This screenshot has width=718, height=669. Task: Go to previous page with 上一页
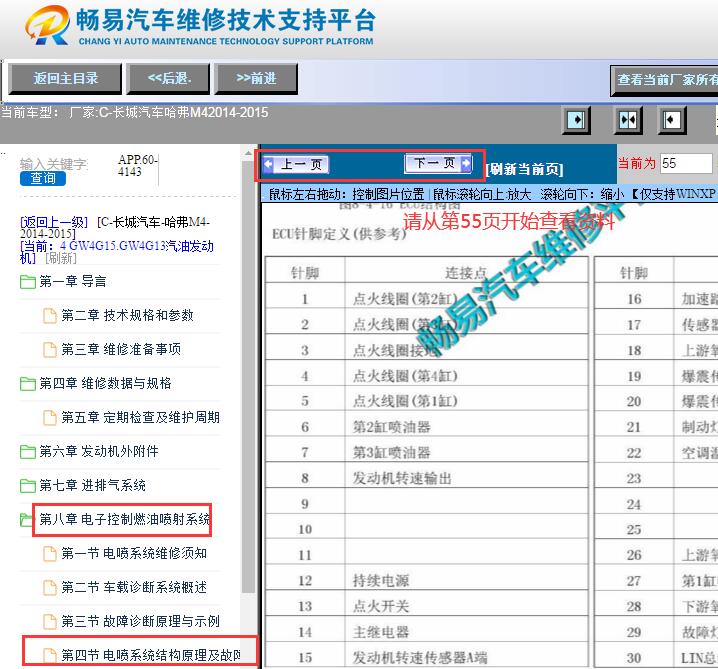pyautogui.click(x=296, y=164)
